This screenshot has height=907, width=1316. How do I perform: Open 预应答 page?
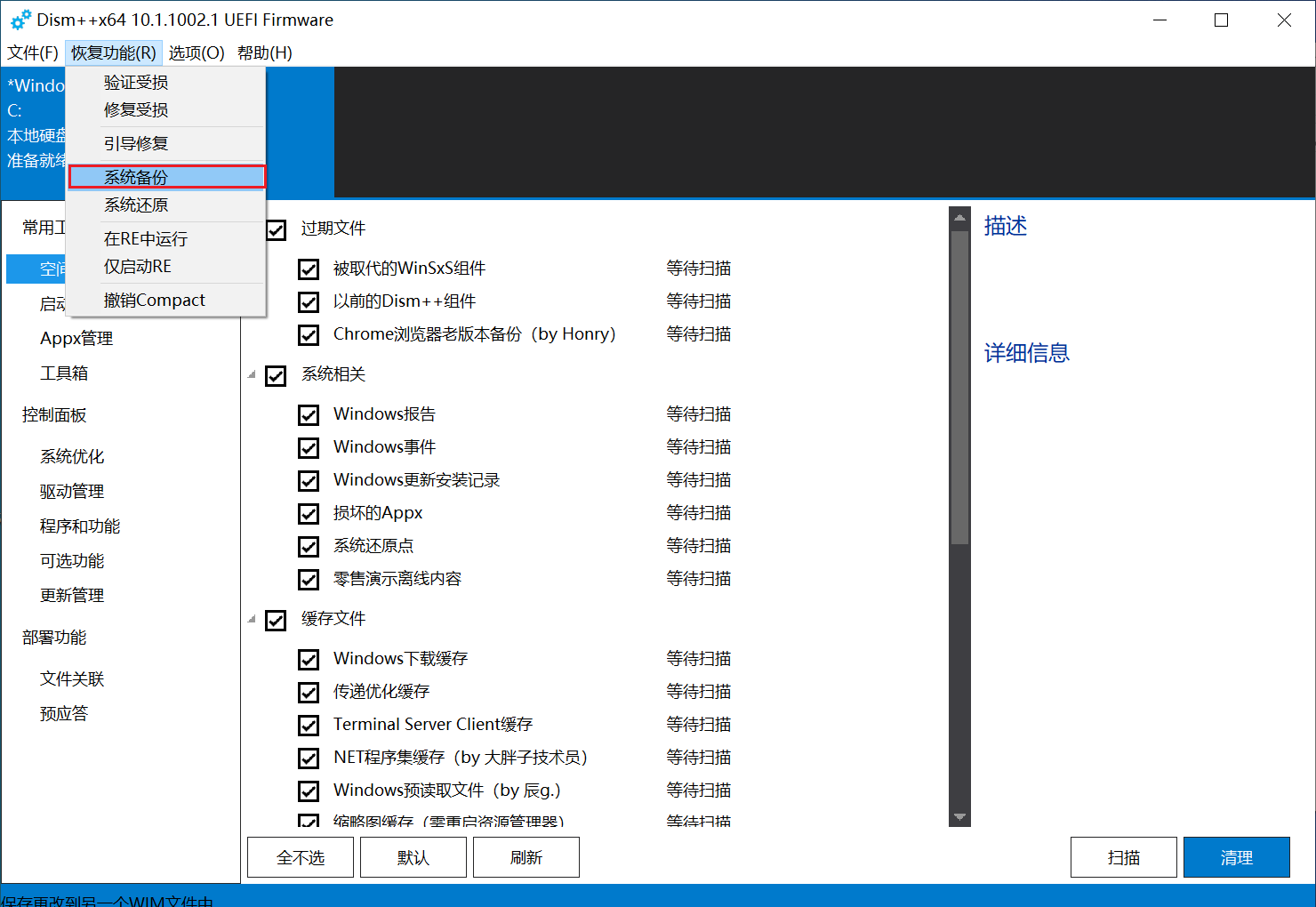click(x=64, y=713)
